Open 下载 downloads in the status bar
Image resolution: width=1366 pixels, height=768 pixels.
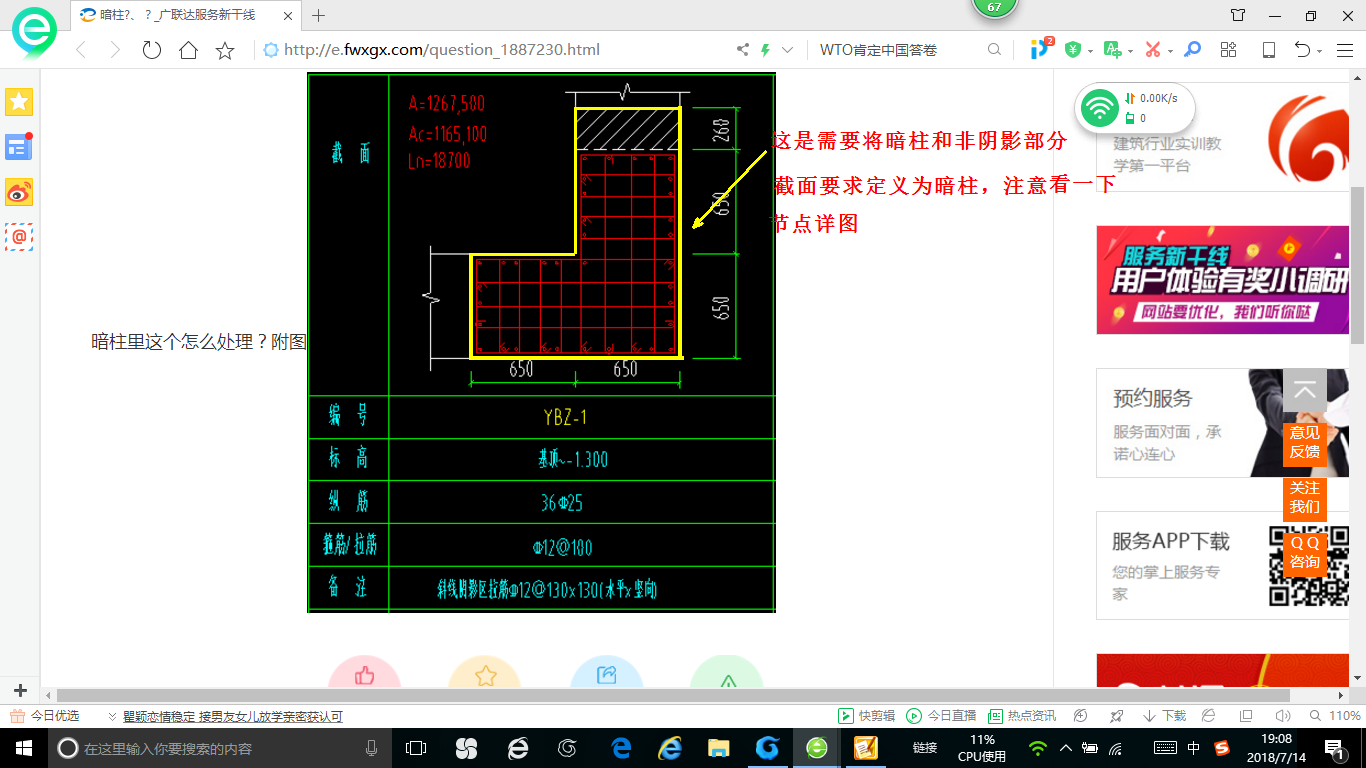1163,716
